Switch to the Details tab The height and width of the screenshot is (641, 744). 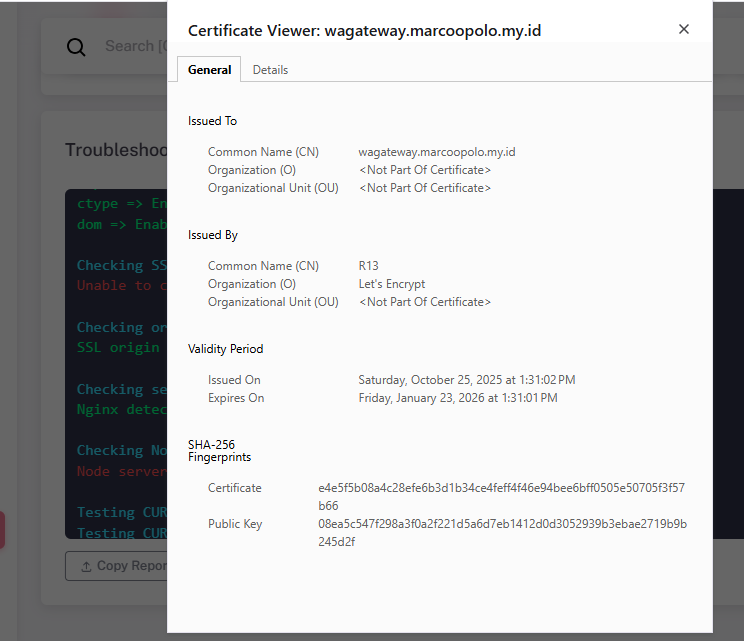270,70
